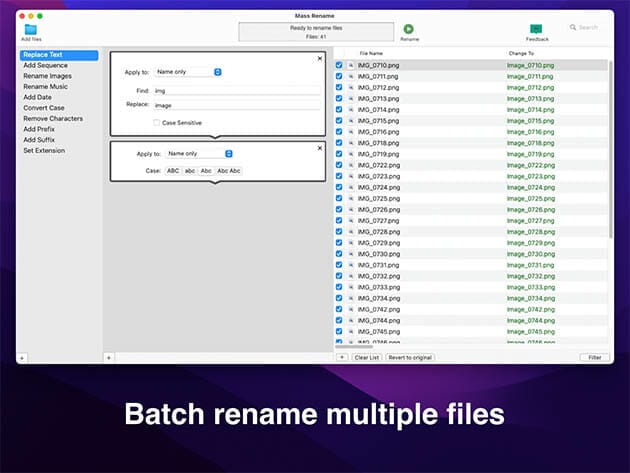The width and height of the screenshot is (630, 473).
Task: Enable the Case Sensitive checkbox
Action: (x=156, y=122)
